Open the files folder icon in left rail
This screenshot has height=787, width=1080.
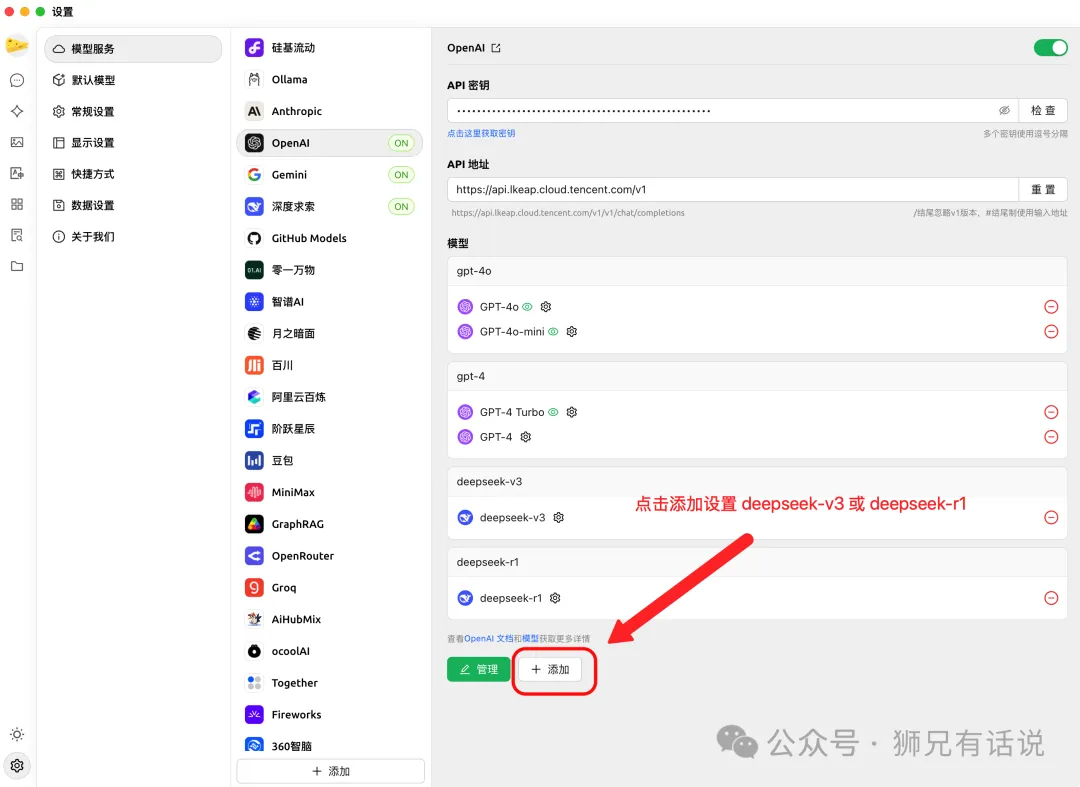tap(17, 266)
